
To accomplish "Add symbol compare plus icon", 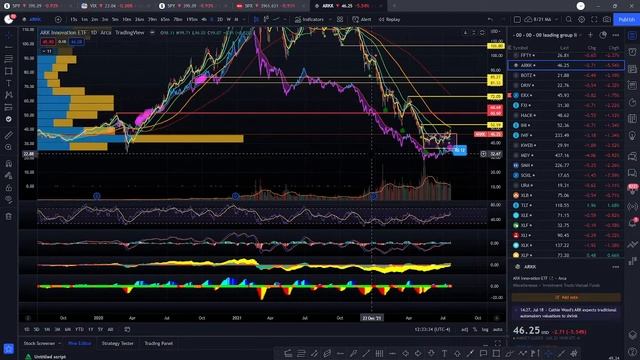I will (x=58, y=19).
